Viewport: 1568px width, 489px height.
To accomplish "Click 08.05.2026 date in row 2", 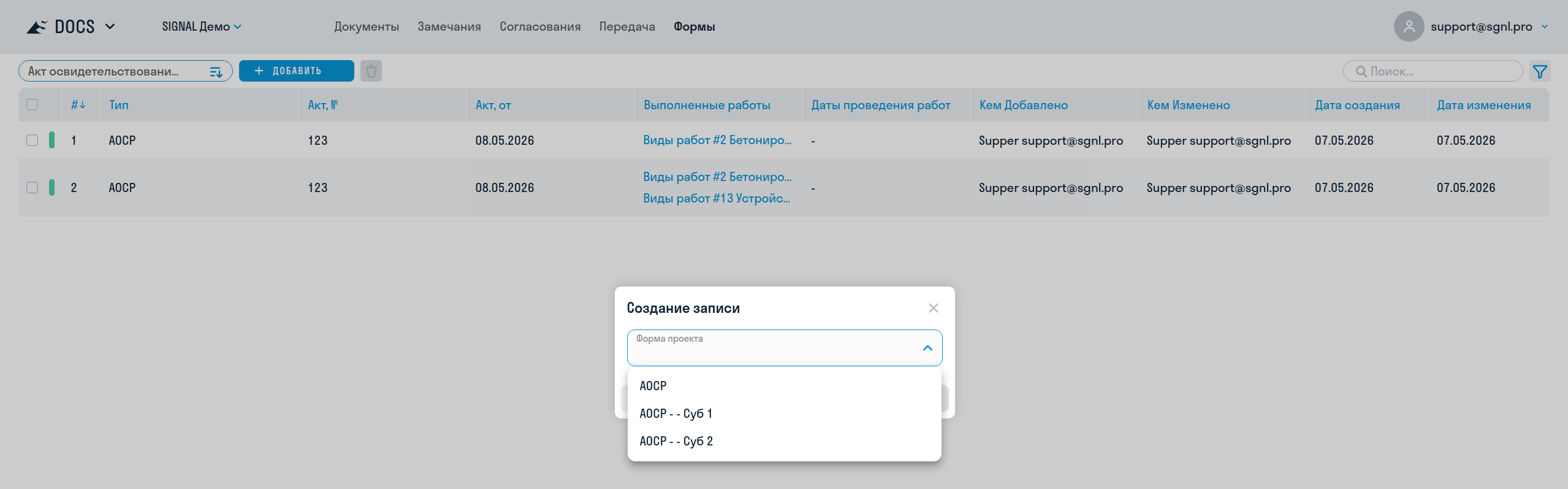I will (x=504, y=188).
